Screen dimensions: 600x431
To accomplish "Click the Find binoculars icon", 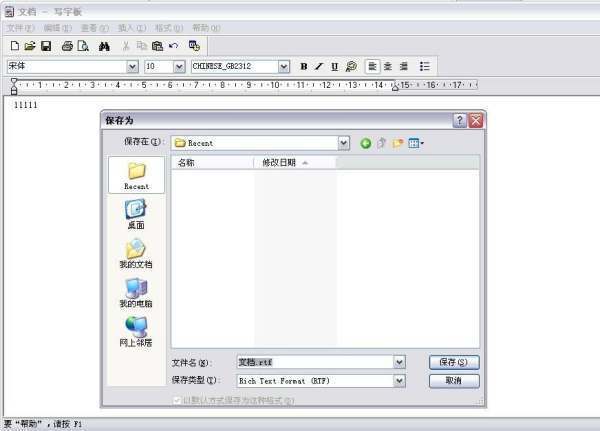I will tap(104, 46).
